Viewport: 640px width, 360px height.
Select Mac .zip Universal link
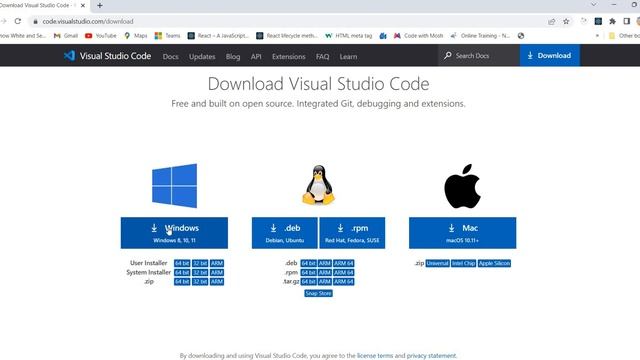pos(438,263)
